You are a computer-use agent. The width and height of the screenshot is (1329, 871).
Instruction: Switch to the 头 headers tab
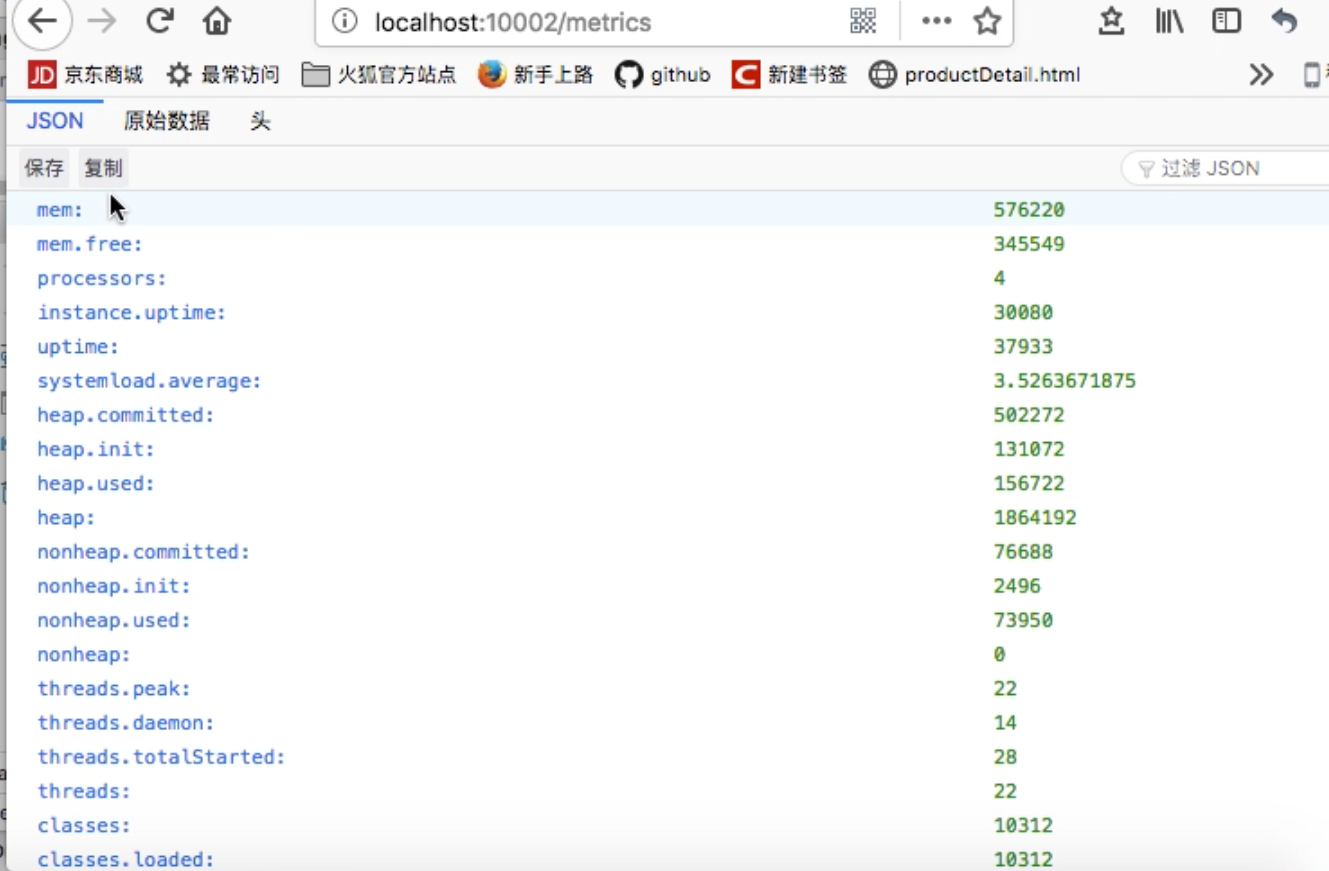[260, 121]
